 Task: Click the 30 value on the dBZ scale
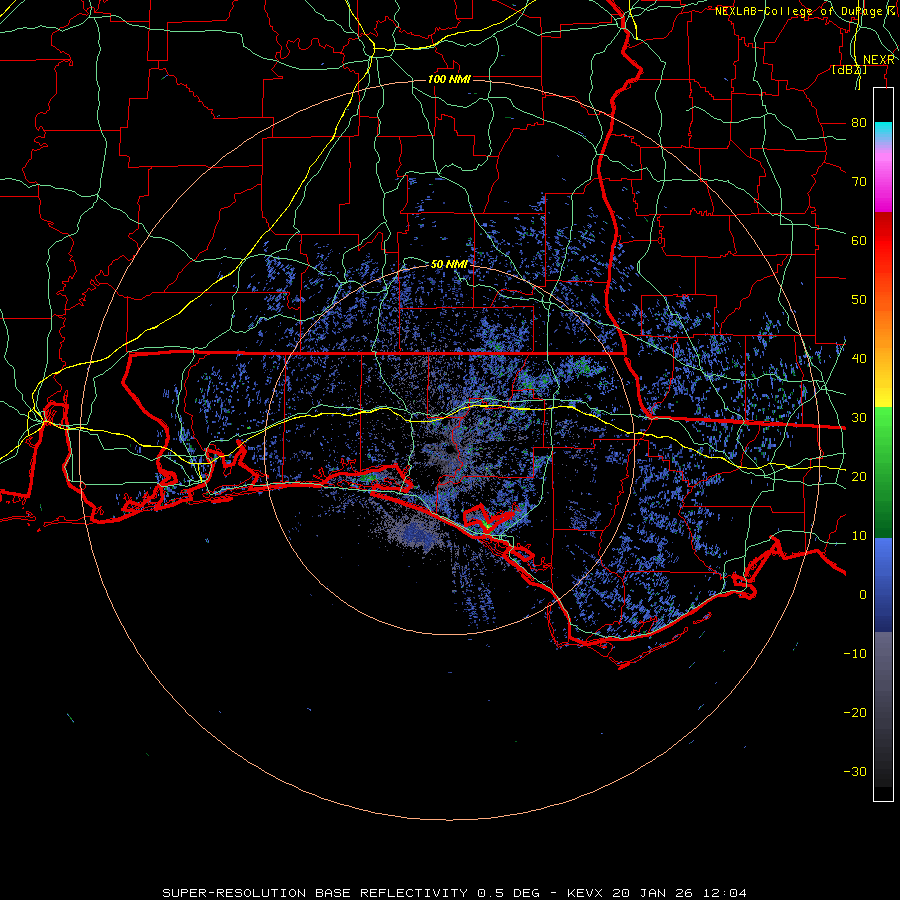(859, 417)
